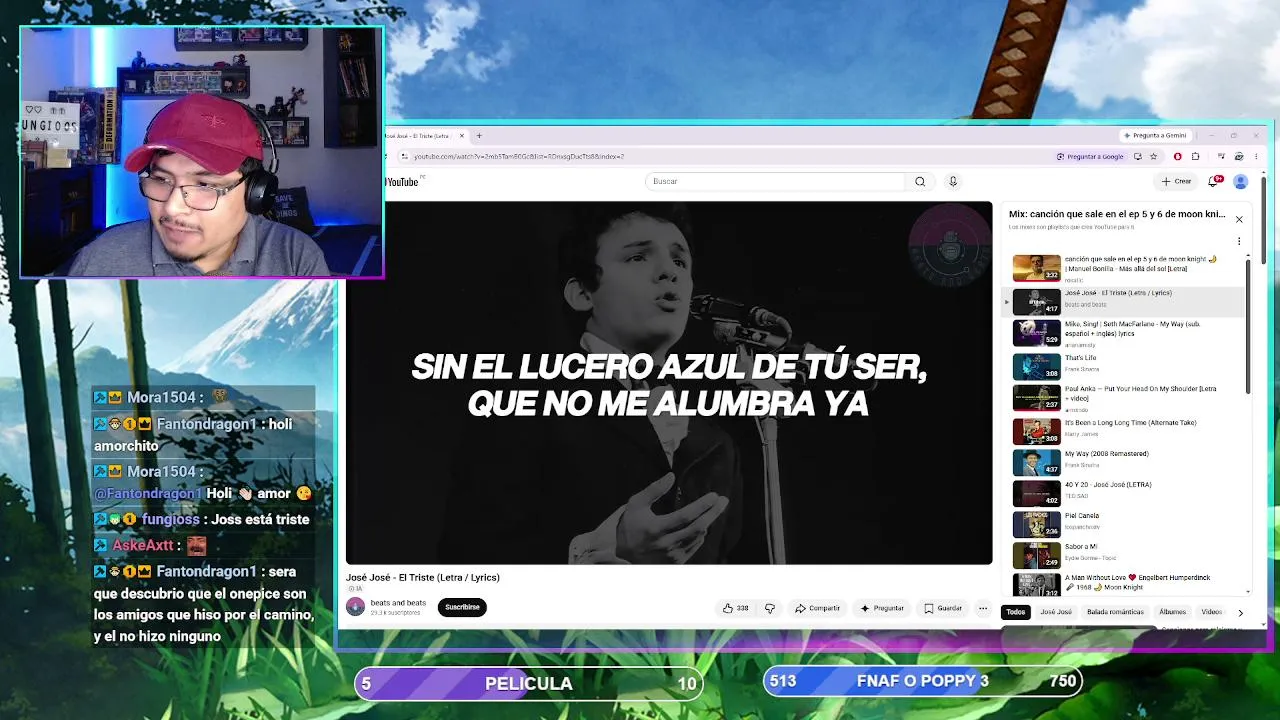The width and height of the screenshot is (1280, 720).
Task: Open 'That's Life' title in Mix list
Action: [x=1081, y=358]
